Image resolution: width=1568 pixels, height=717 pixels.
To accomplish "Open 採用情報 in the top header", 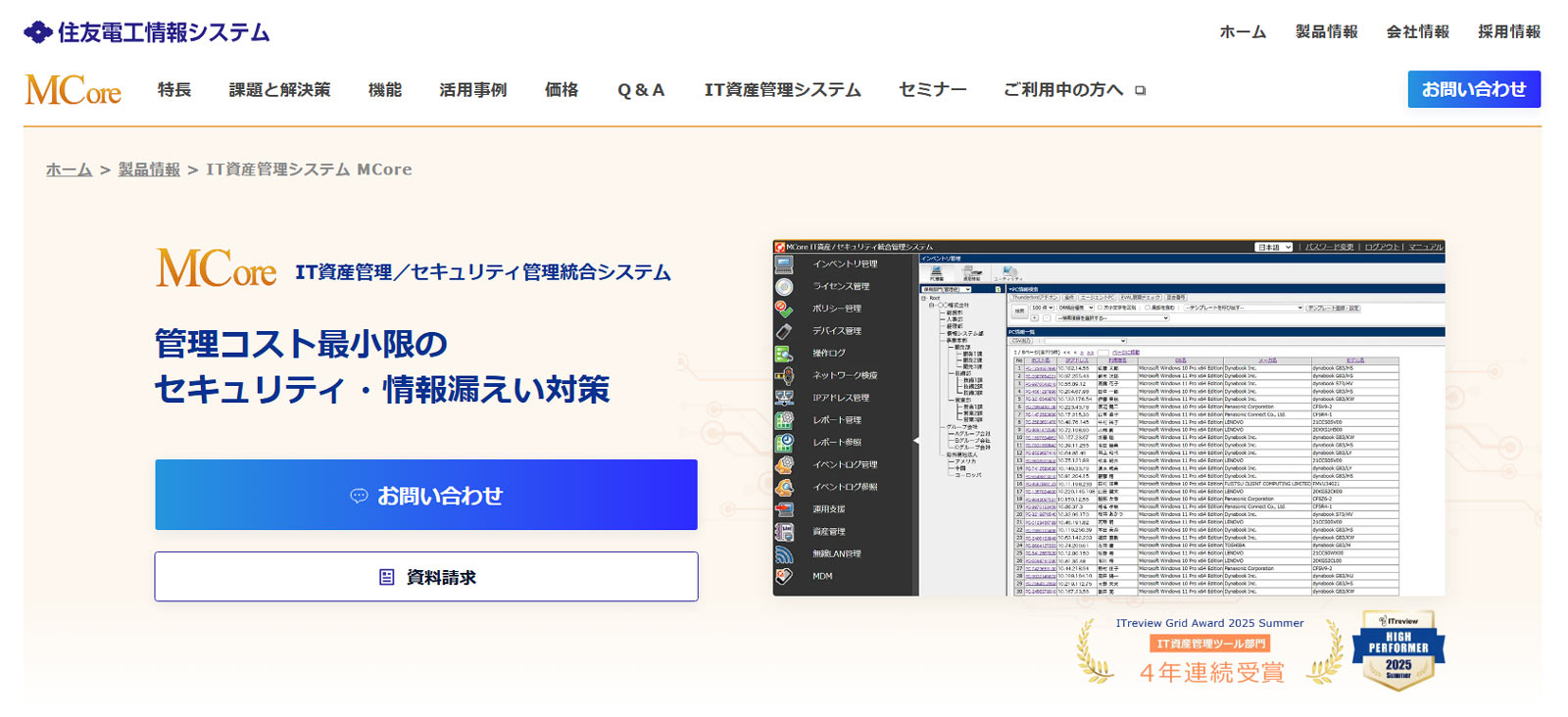I will pyautogui.click(x=1508, y=32).
